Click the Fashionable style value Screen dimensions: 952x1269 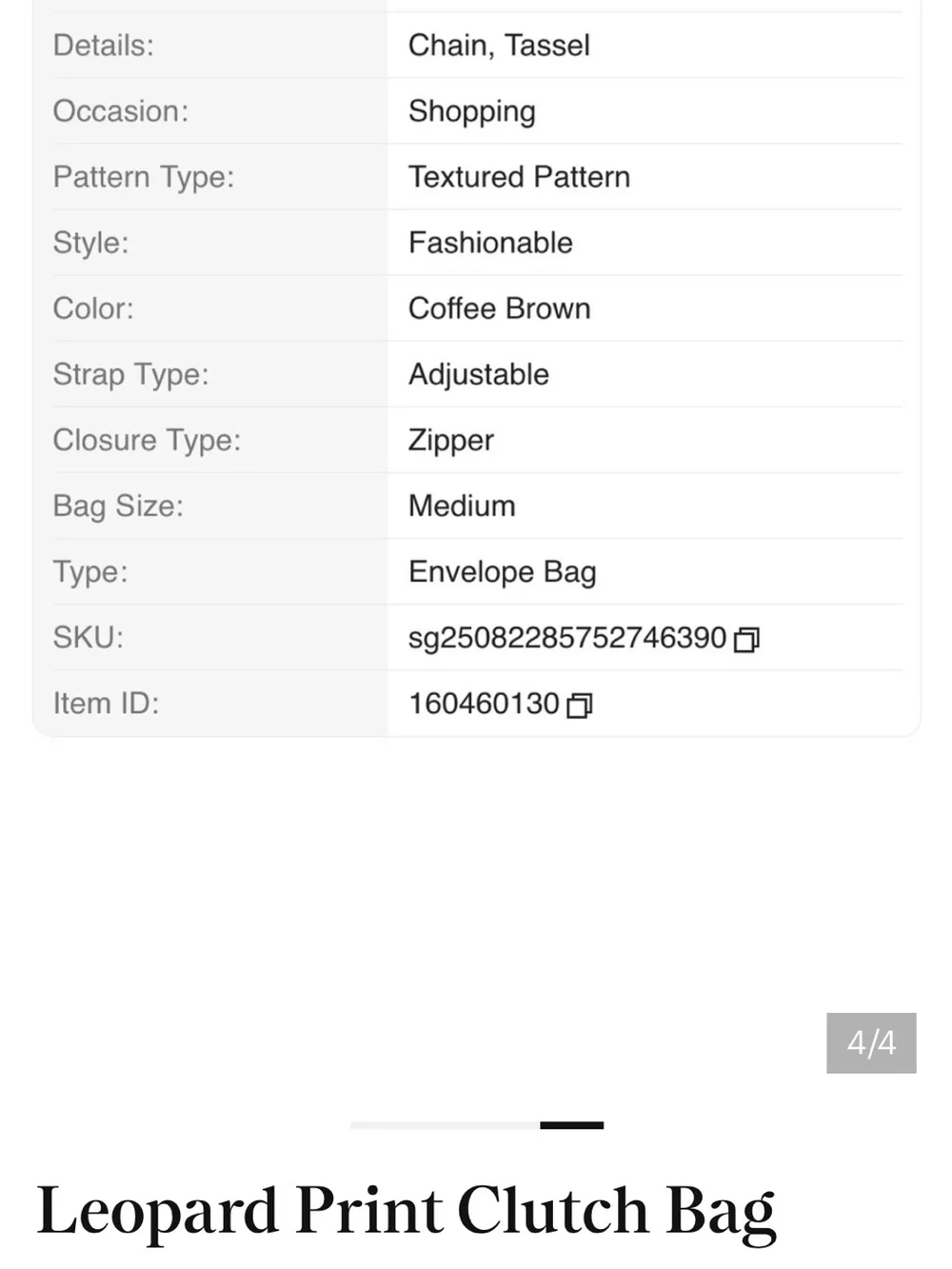tap(491, 243)
